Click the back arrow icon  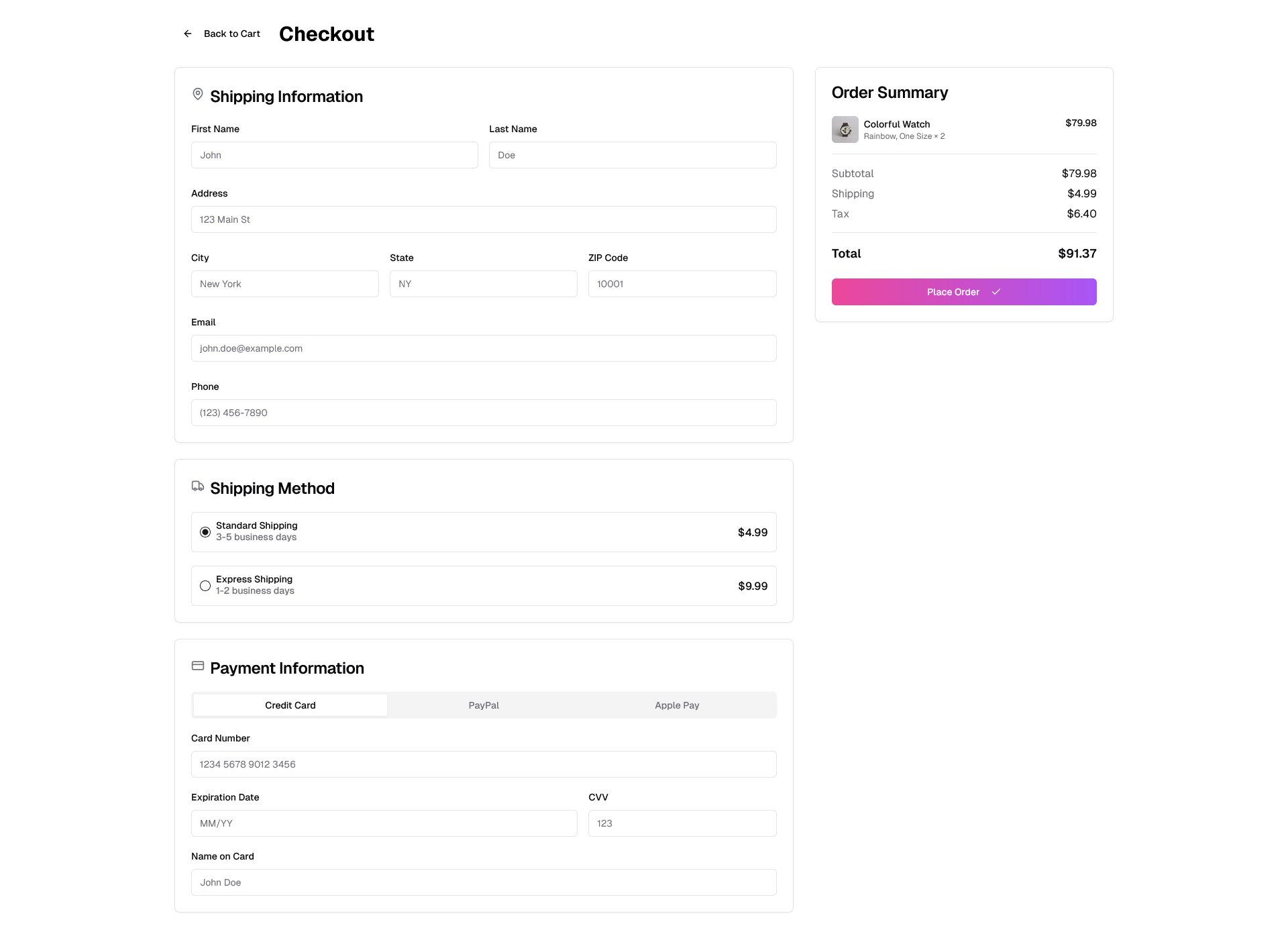pos(188,34)
